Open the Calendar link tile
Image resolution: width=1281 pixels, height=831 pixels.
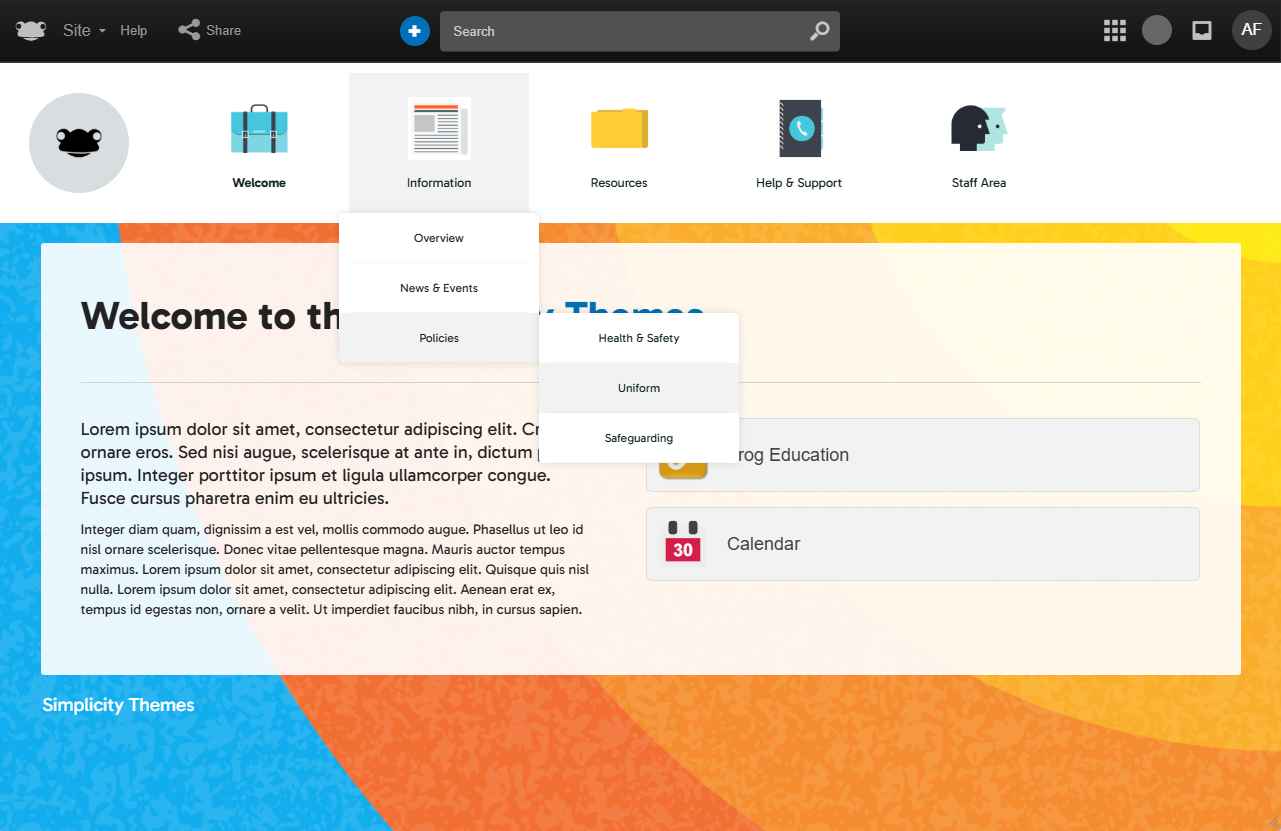click(922, 544)
